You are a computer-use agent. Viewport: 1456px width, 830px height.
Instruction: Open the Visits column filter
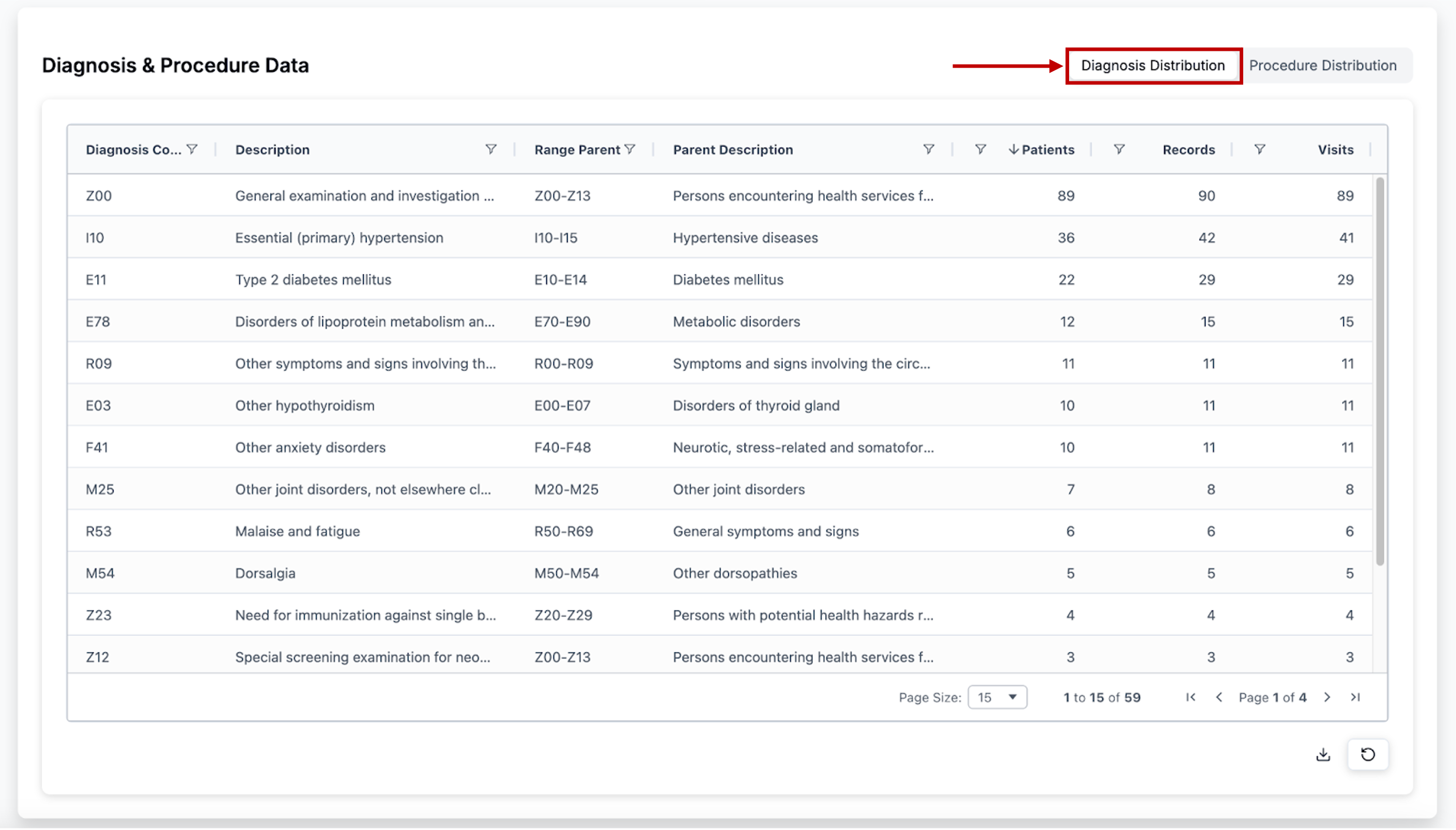coord(1260,149)
